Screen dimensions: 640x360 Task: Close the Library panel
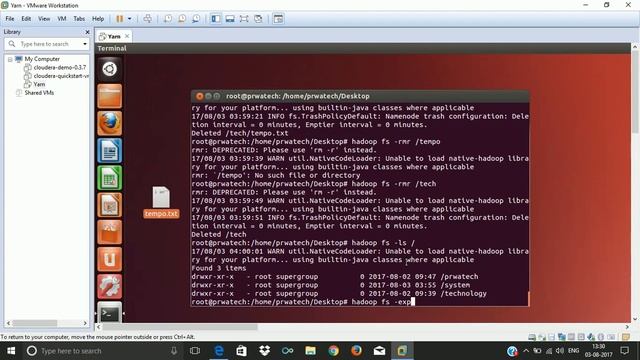(x=87, y=32)
